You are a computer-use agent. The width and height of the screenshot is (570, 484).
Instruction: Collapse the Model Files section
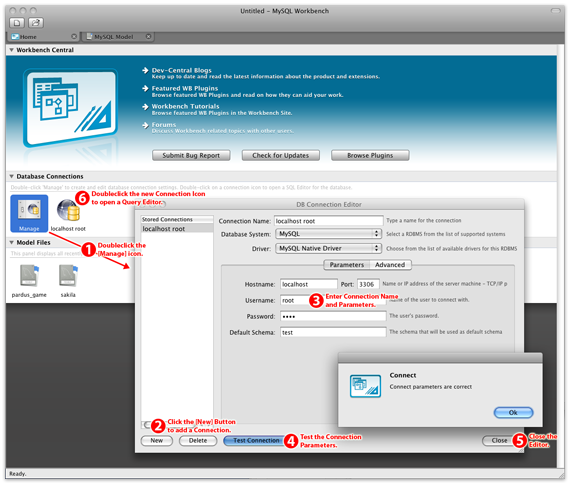point(12,243)
